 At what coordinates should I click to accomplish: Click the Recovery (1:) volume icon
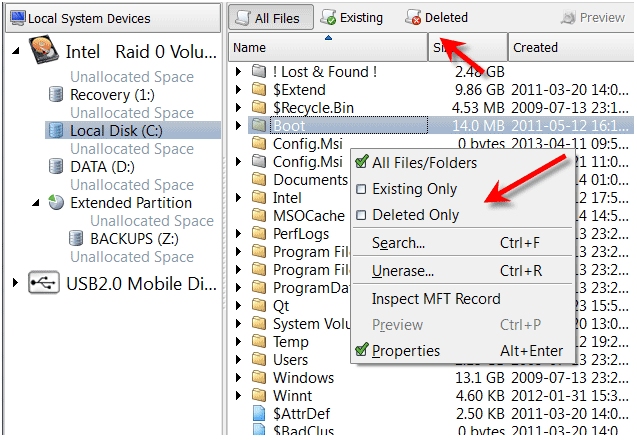point(56,94)
